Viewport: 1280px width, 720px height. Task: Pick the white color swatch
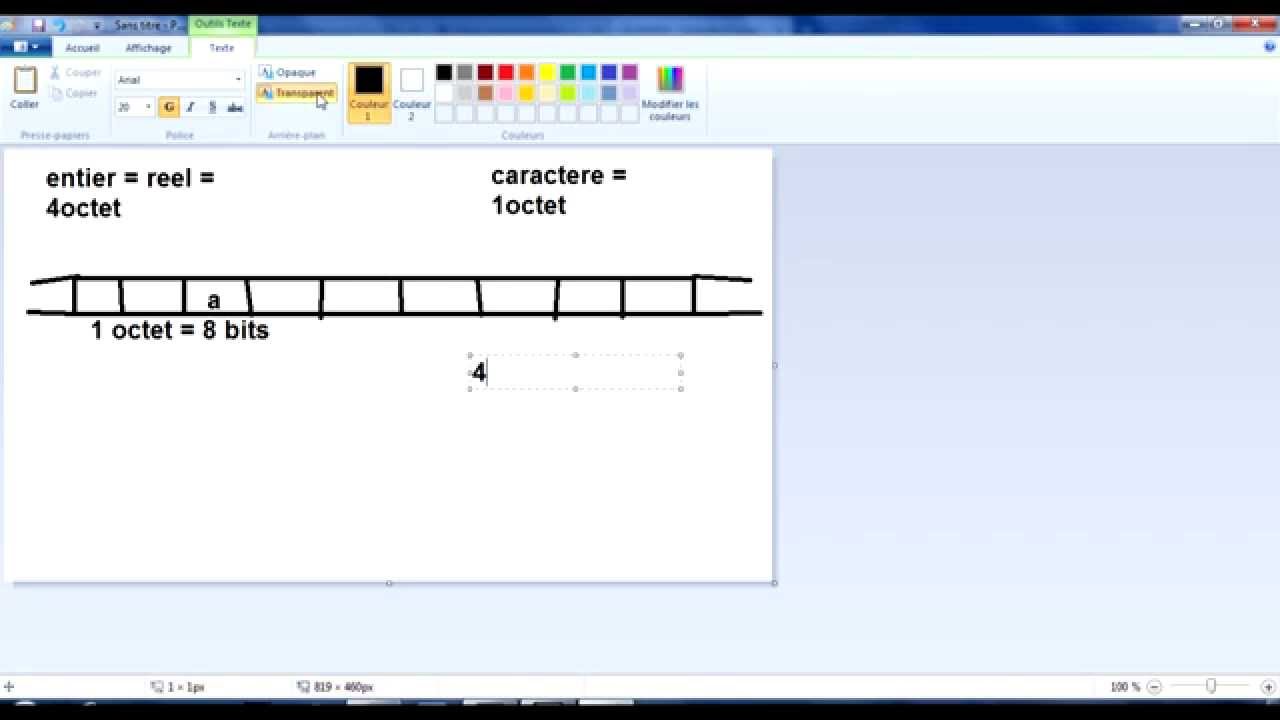pyautogui.click(x=444, y=93)
